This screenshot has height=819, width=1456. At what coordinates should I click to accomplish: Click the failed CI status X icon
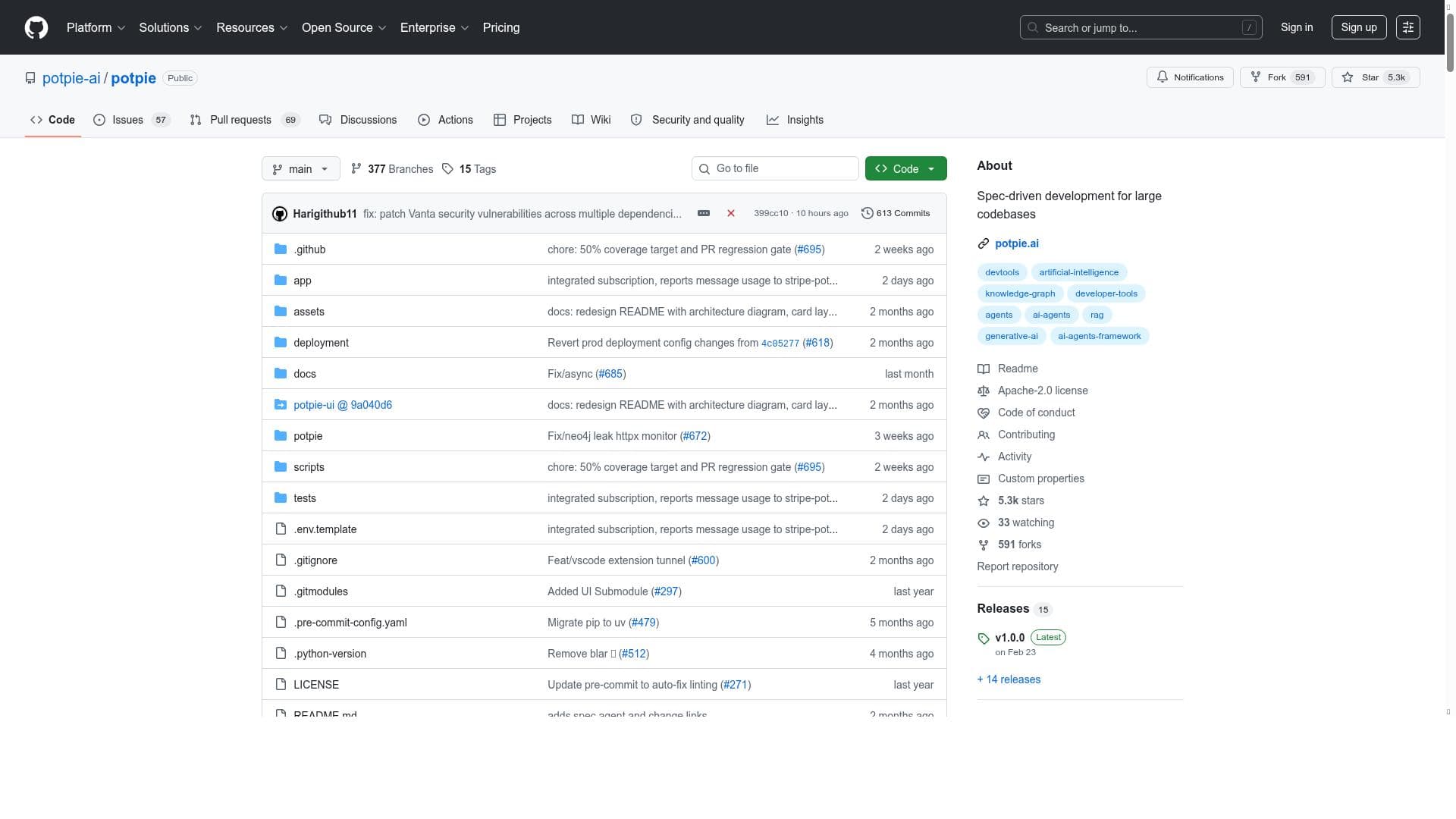(730, 214)
